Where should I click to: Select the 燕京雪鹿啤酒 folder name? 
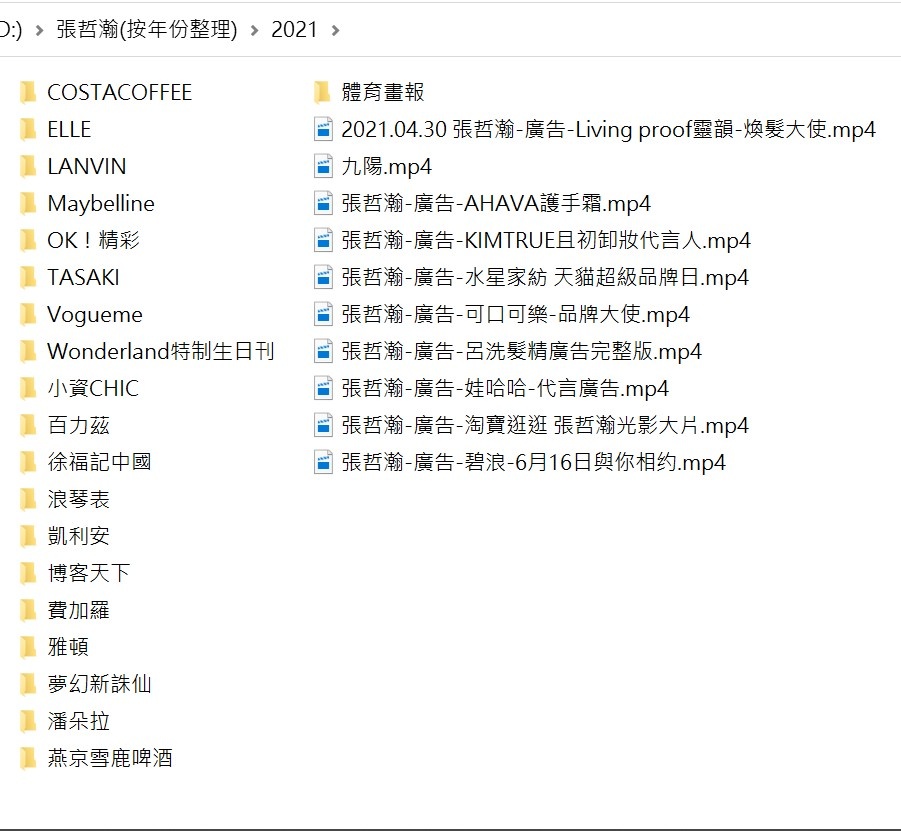tap(110, 758)
